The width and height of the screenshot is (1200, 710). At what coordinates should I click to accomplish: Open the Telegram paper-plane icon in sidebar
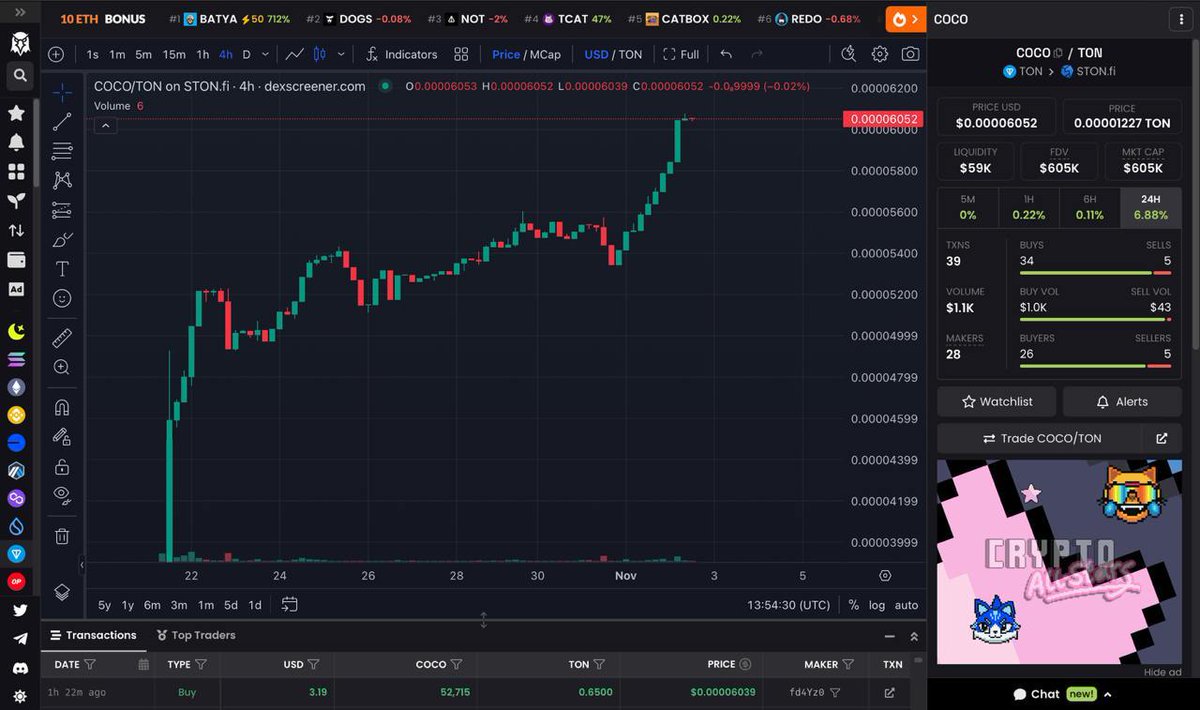point(20,638)
